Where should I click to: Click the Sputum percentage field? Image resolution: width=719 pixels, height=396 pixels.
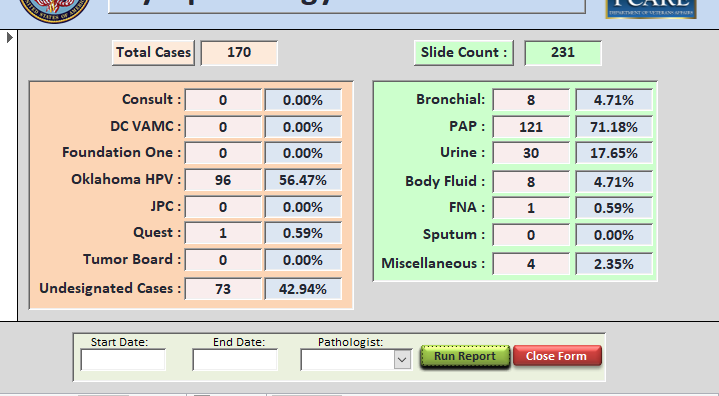coord(614,235)
